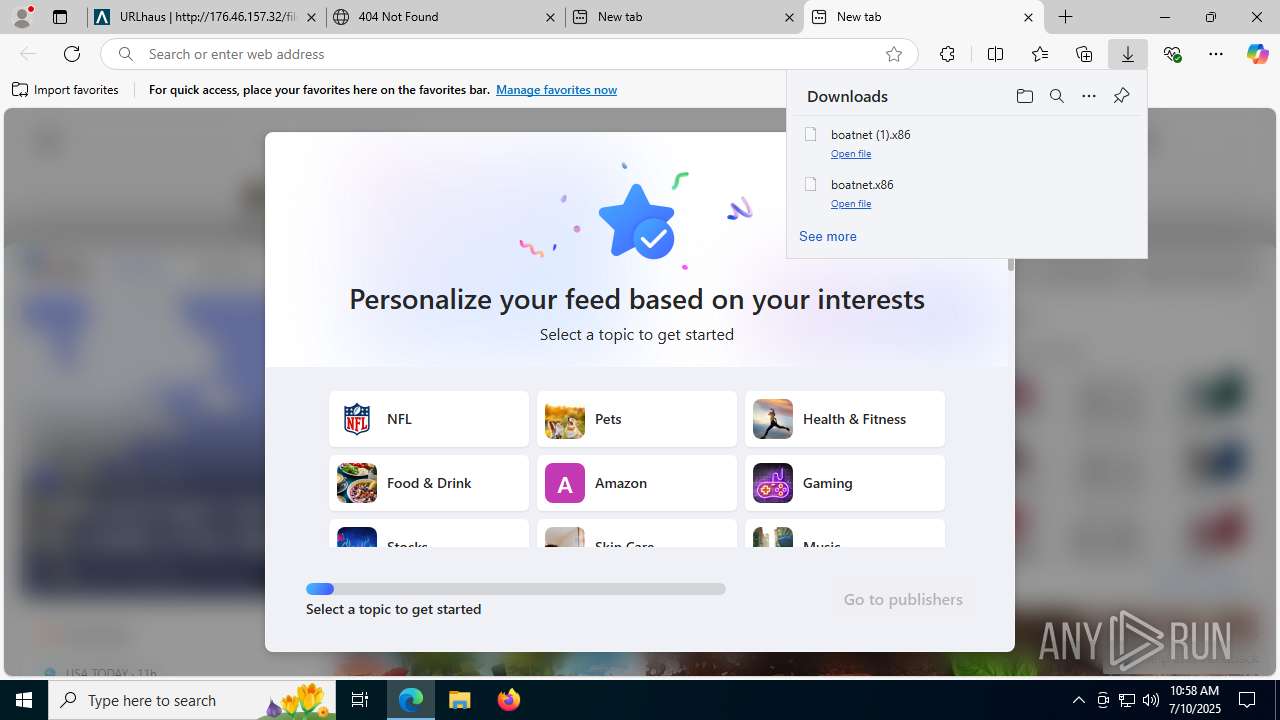
Task: Close the active New tab
Action: 1028,17
